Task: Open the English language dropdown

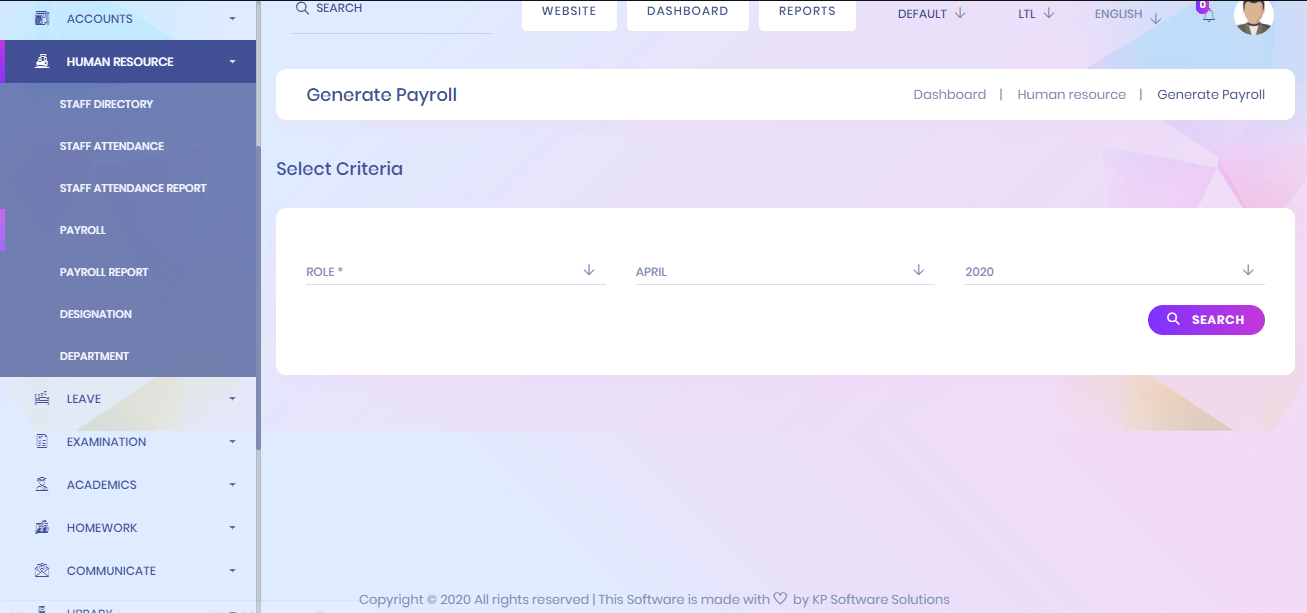Action: click(1128, 15)
